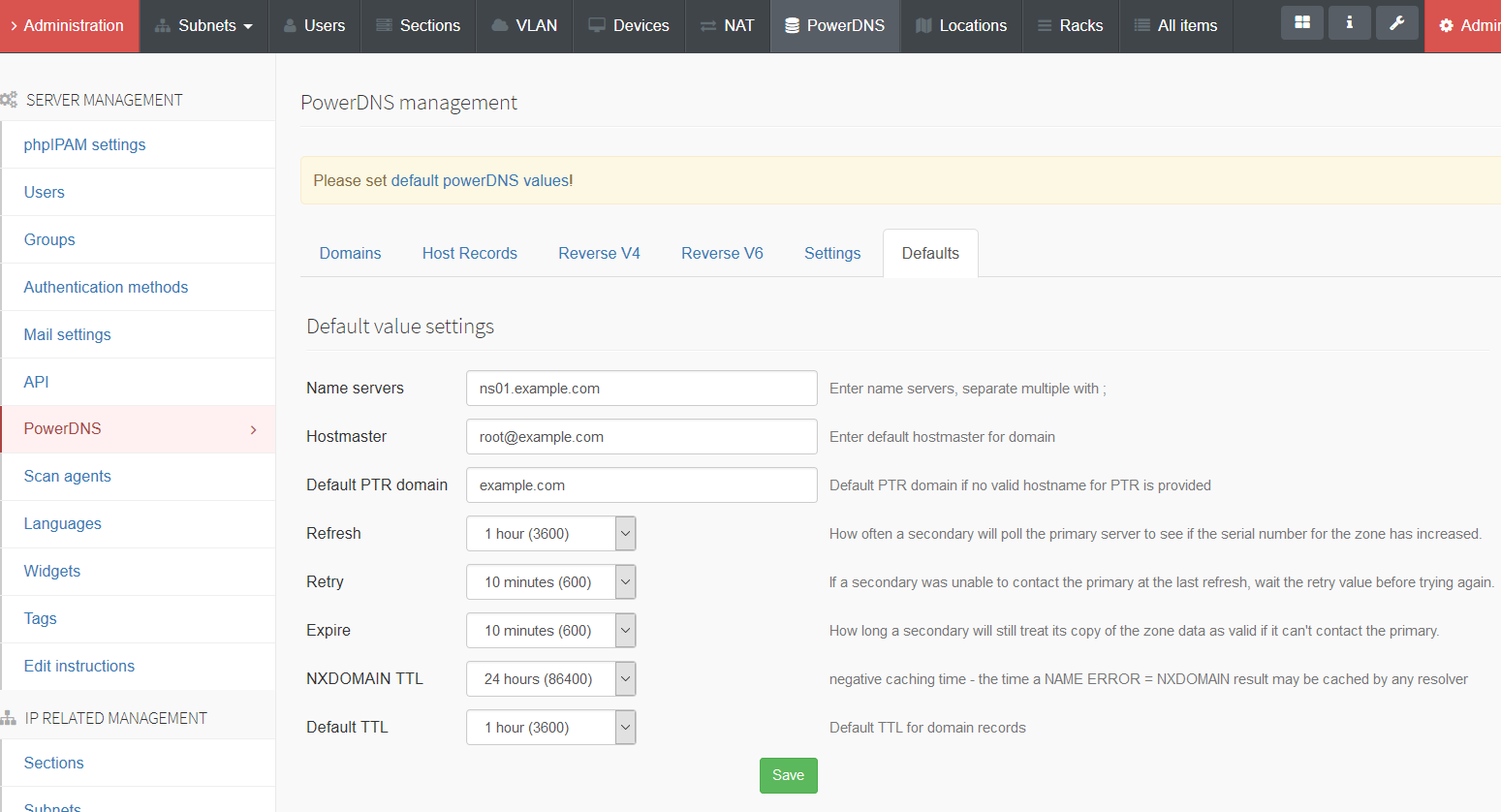Open Racks from top navigation

click(1070, 26)
